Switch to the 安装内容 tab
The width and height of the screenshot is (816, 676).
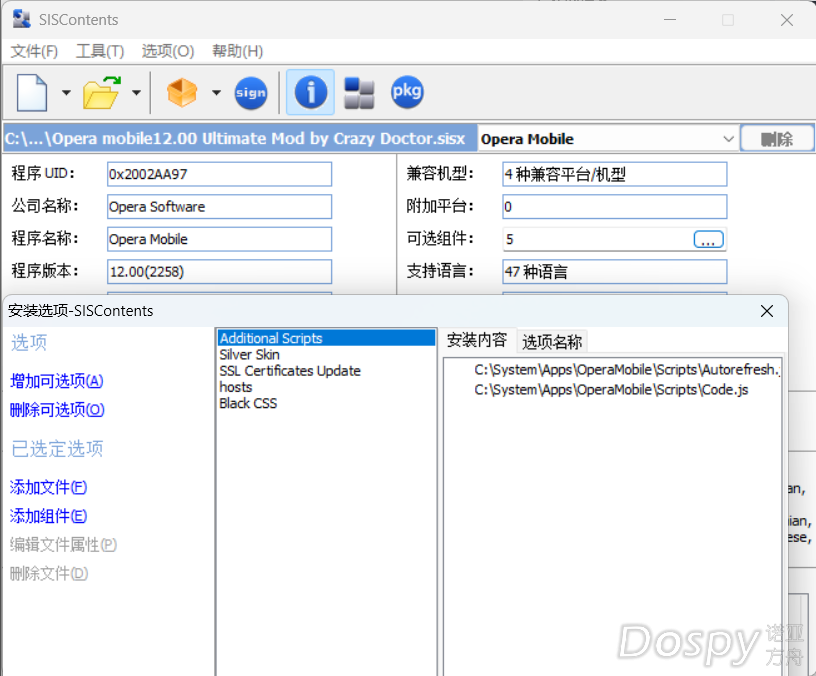click(477, 340)
